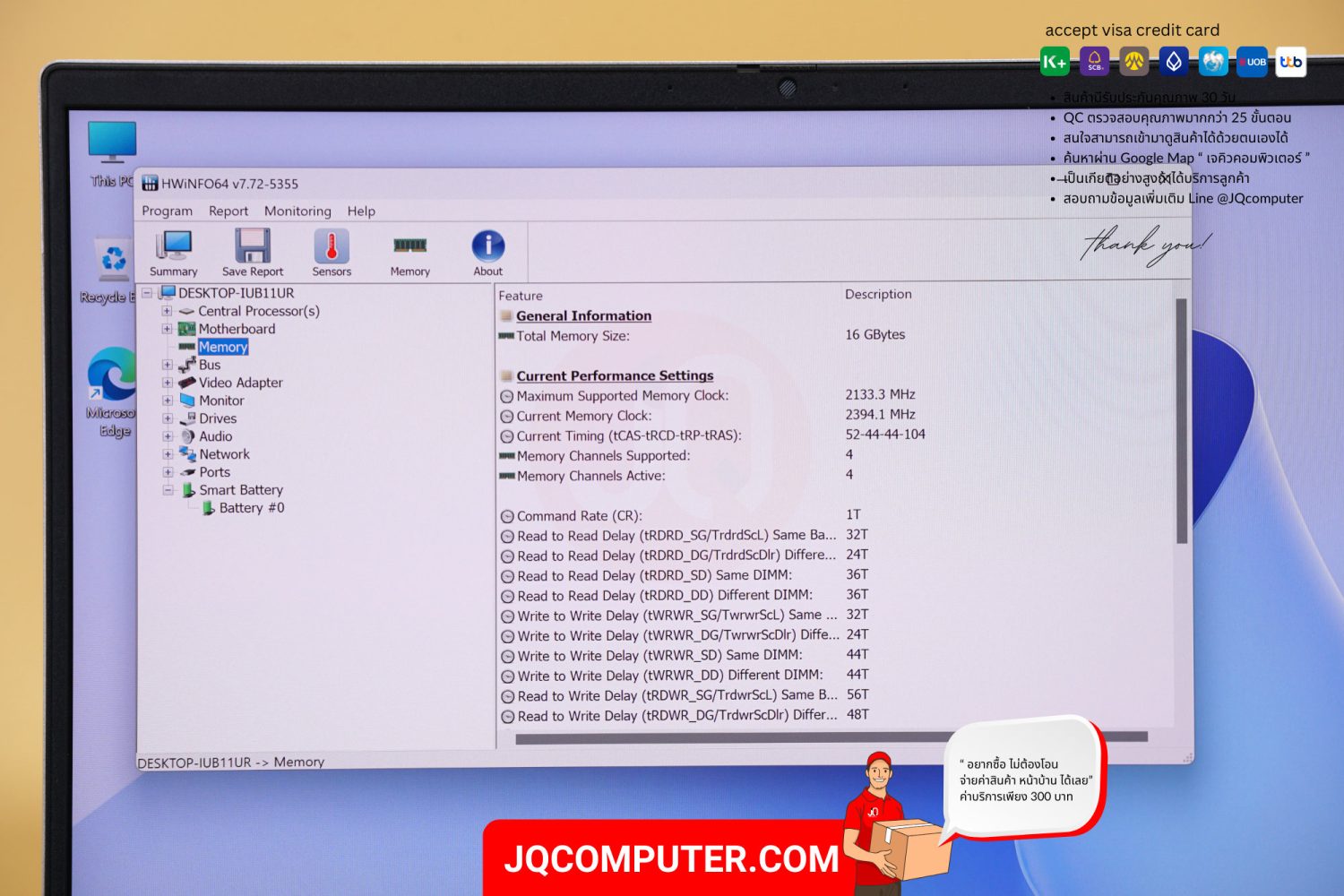The width and height of the screenshot is (1344, 896).
Task: Click the Smart Battery icon in the tree
Action: pos(188,490)
